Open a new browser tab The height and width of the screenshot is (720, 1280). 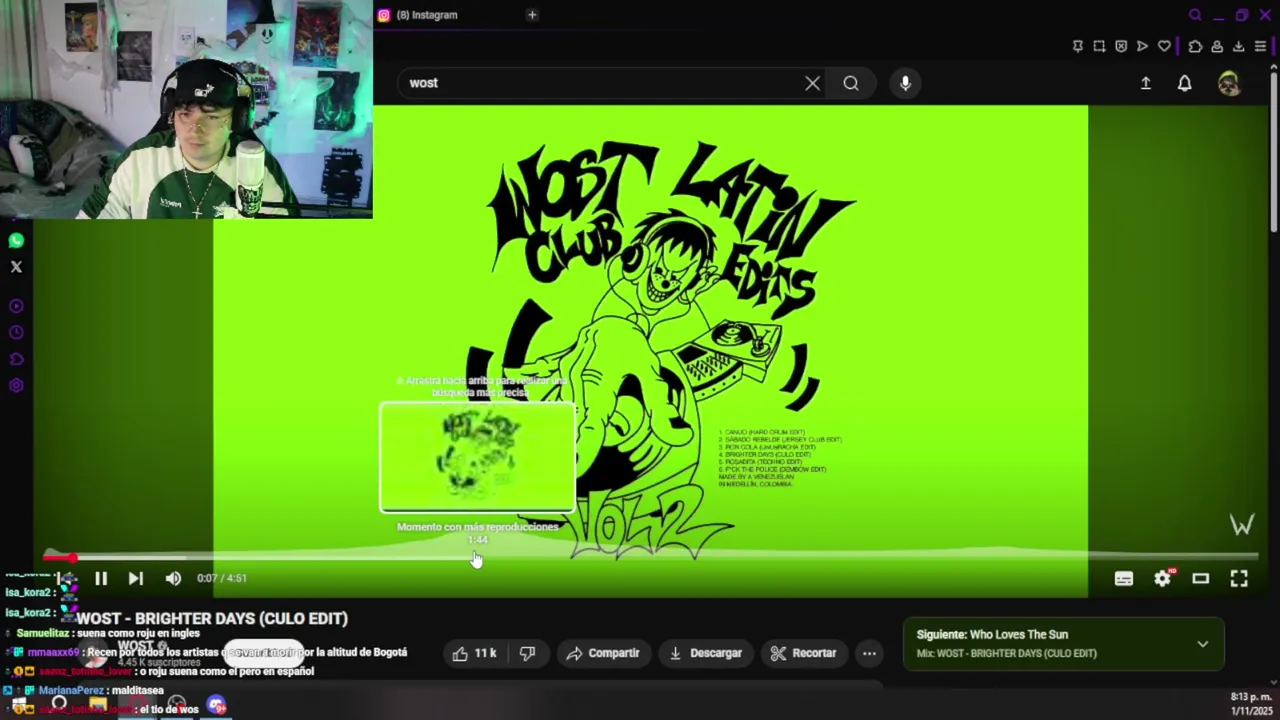532,15
